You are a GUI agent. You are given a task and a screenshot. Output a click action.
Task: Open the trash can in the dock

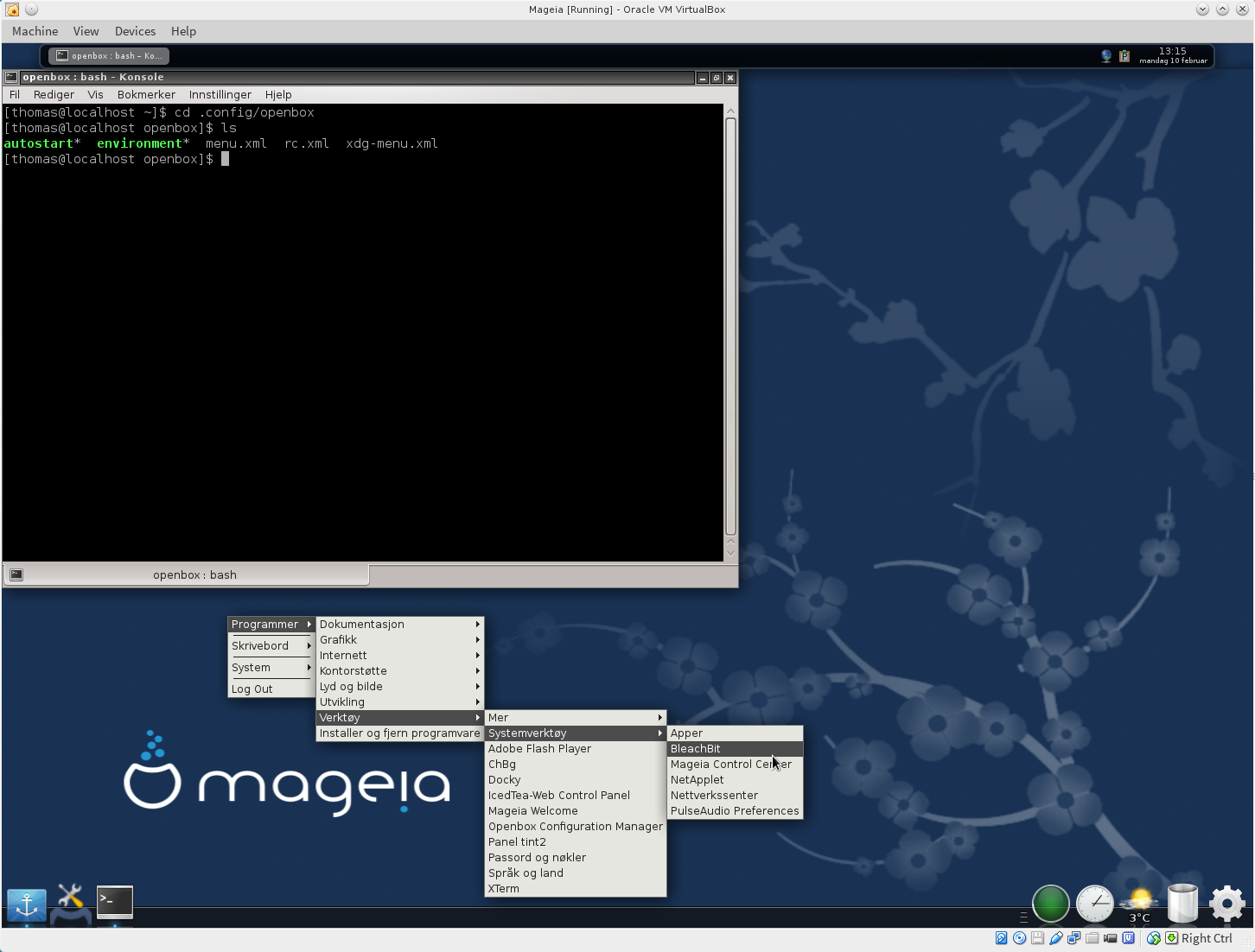[x=1182, y=904]
